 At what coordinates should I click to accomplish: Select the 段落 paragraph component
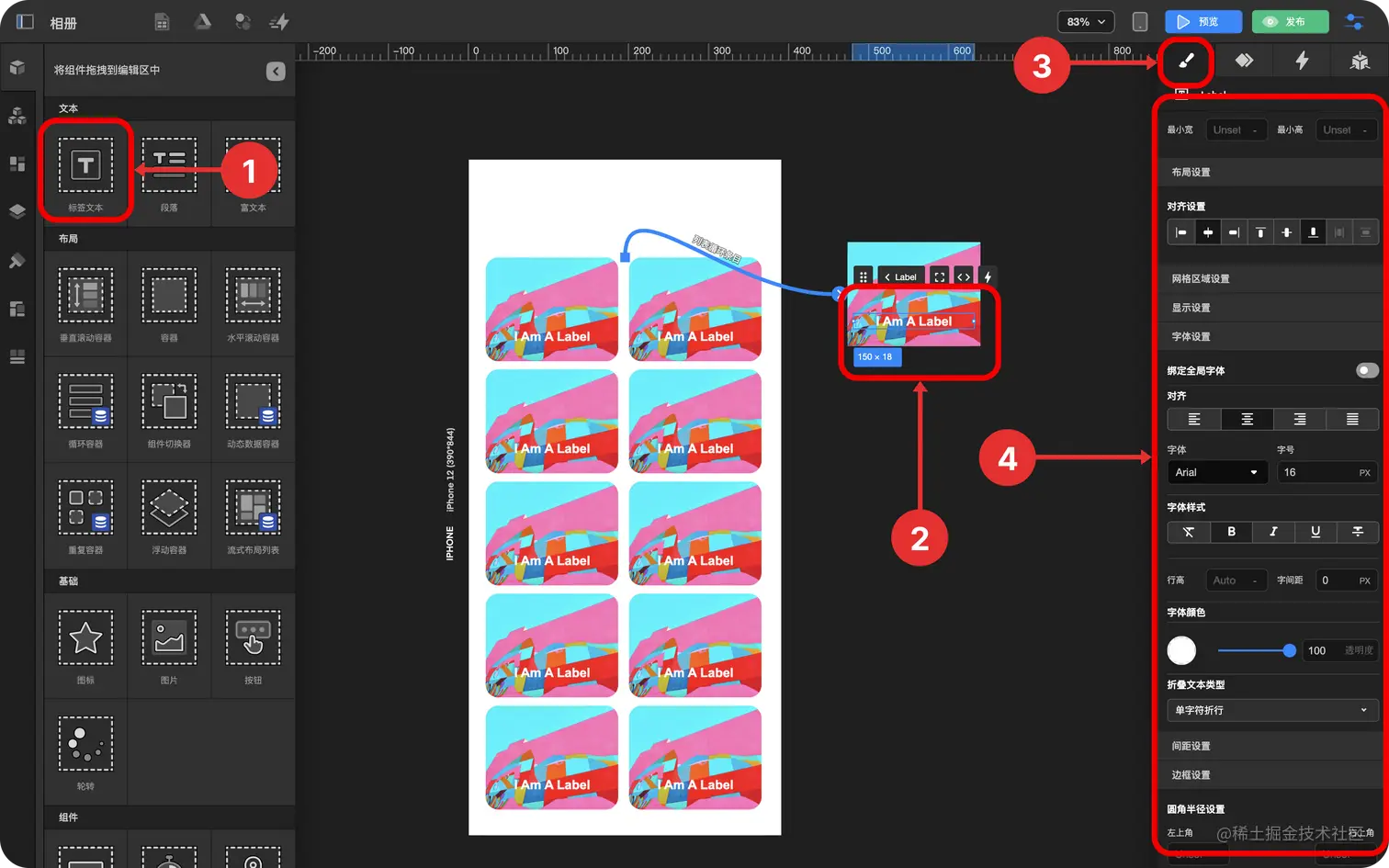coord(169,175)
